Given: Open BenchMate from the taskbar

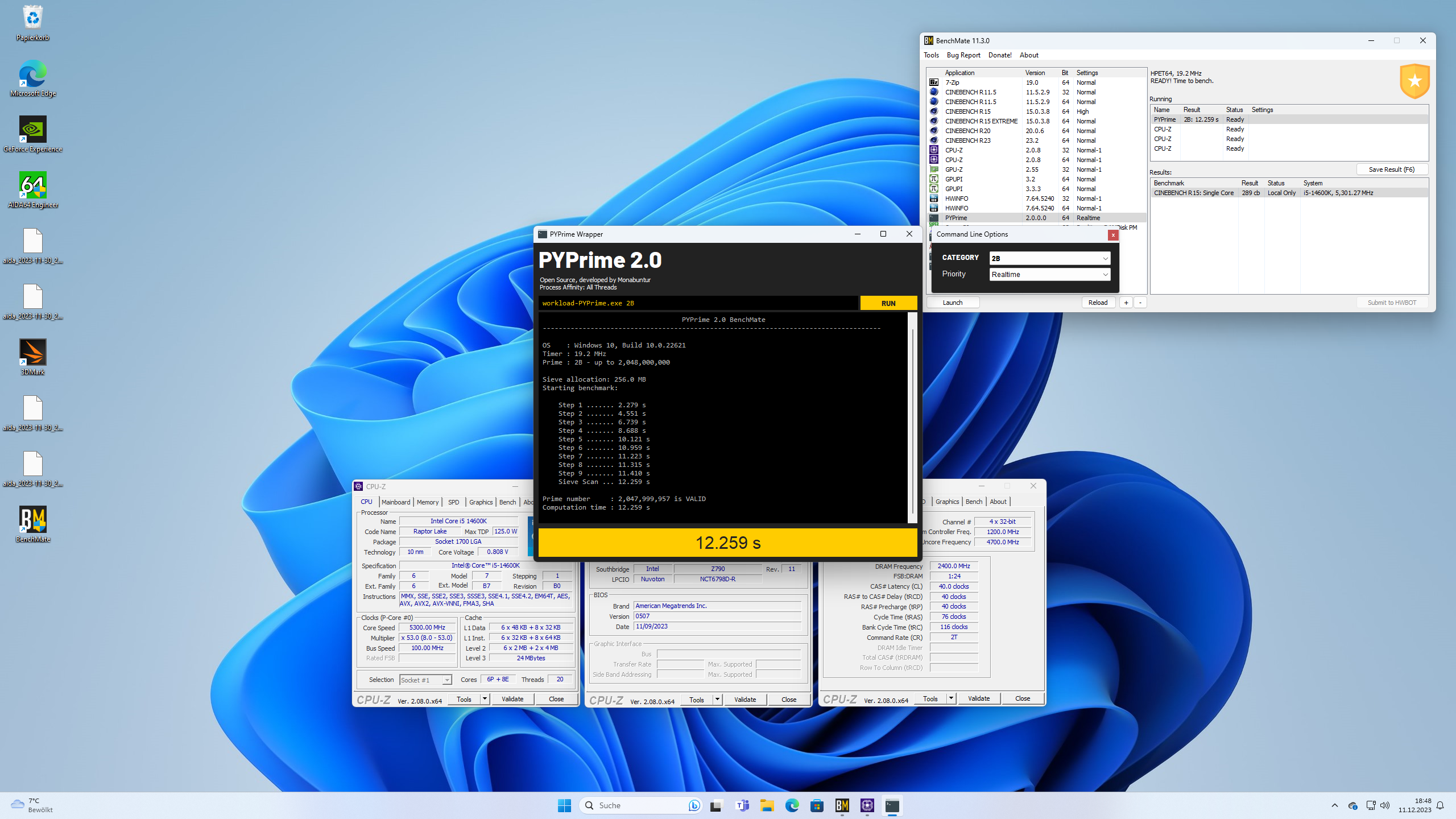Looking at the screenshot, I should [842, 805].
